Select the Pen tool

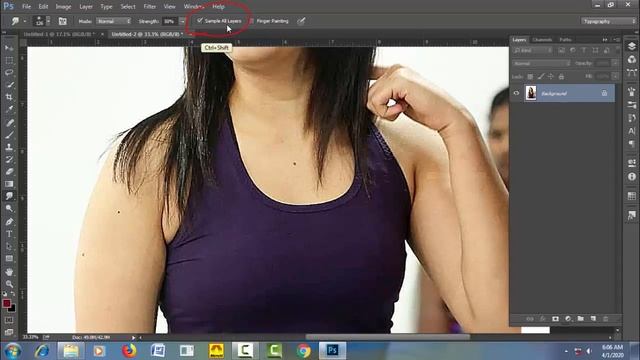click(9, 222)
